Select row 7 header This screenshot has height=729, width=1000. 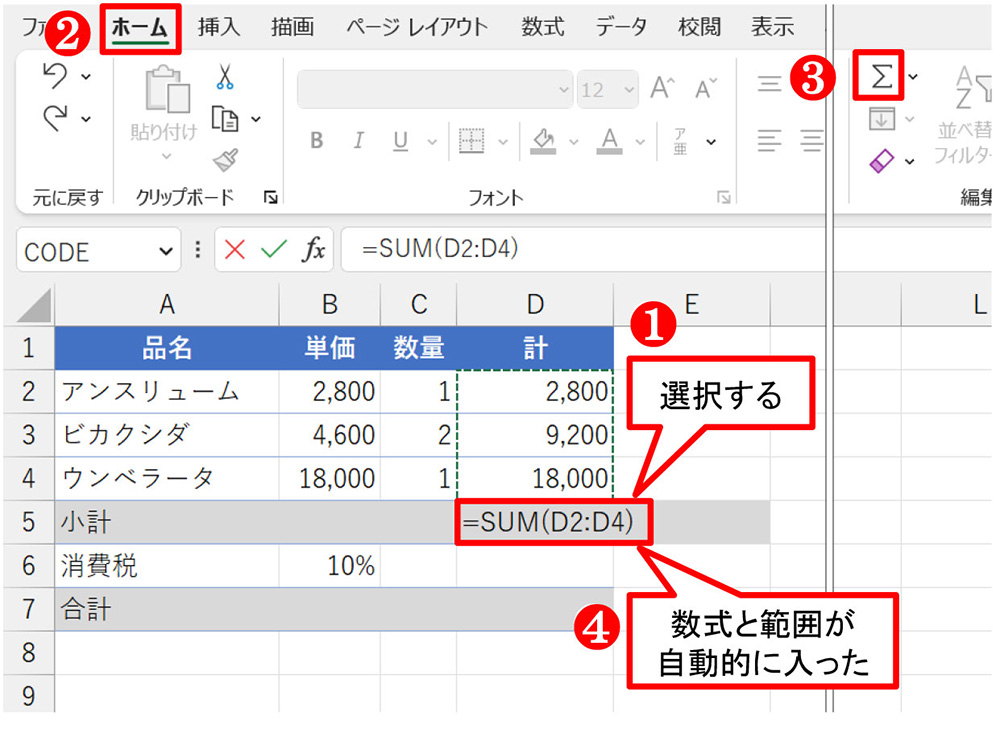coord(29,609)
